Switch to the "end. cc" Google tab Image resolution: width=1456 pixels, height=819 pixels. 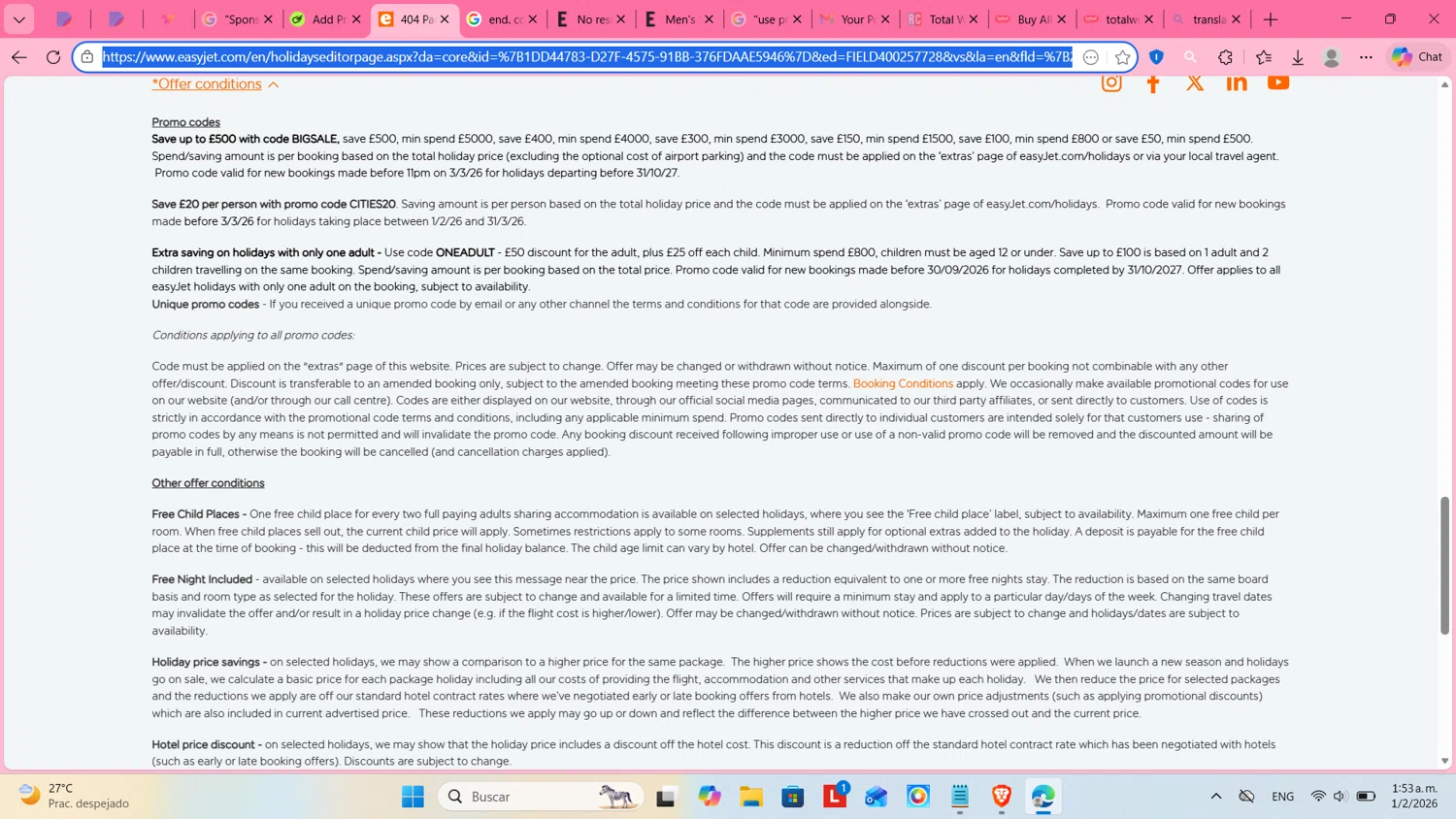point(502,19)
